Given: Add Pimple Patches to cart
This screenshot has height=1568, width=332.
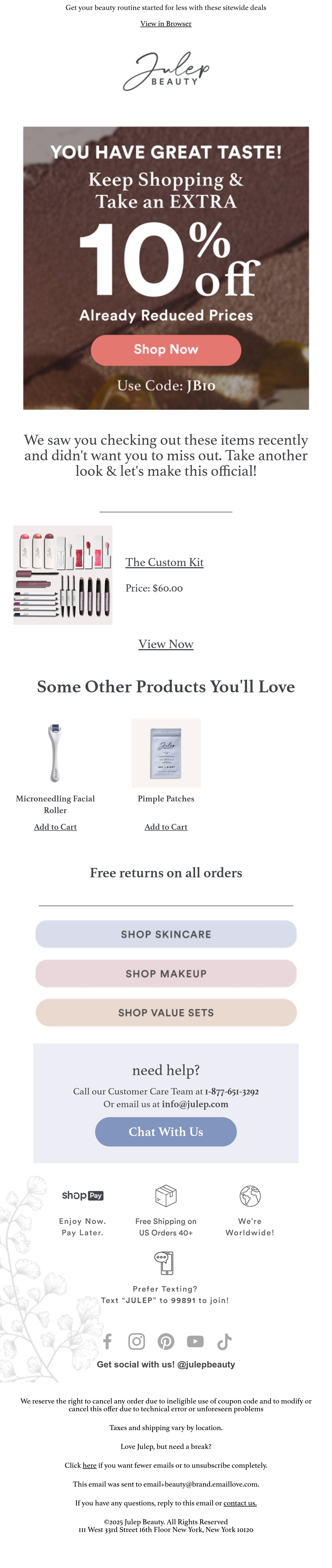Looking at the screenshot, I should point(166,827).
